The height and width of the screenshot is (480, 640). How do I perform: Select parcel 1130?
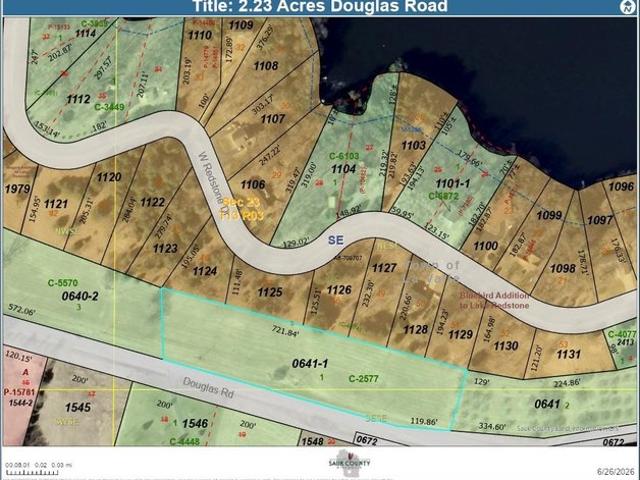506,346
